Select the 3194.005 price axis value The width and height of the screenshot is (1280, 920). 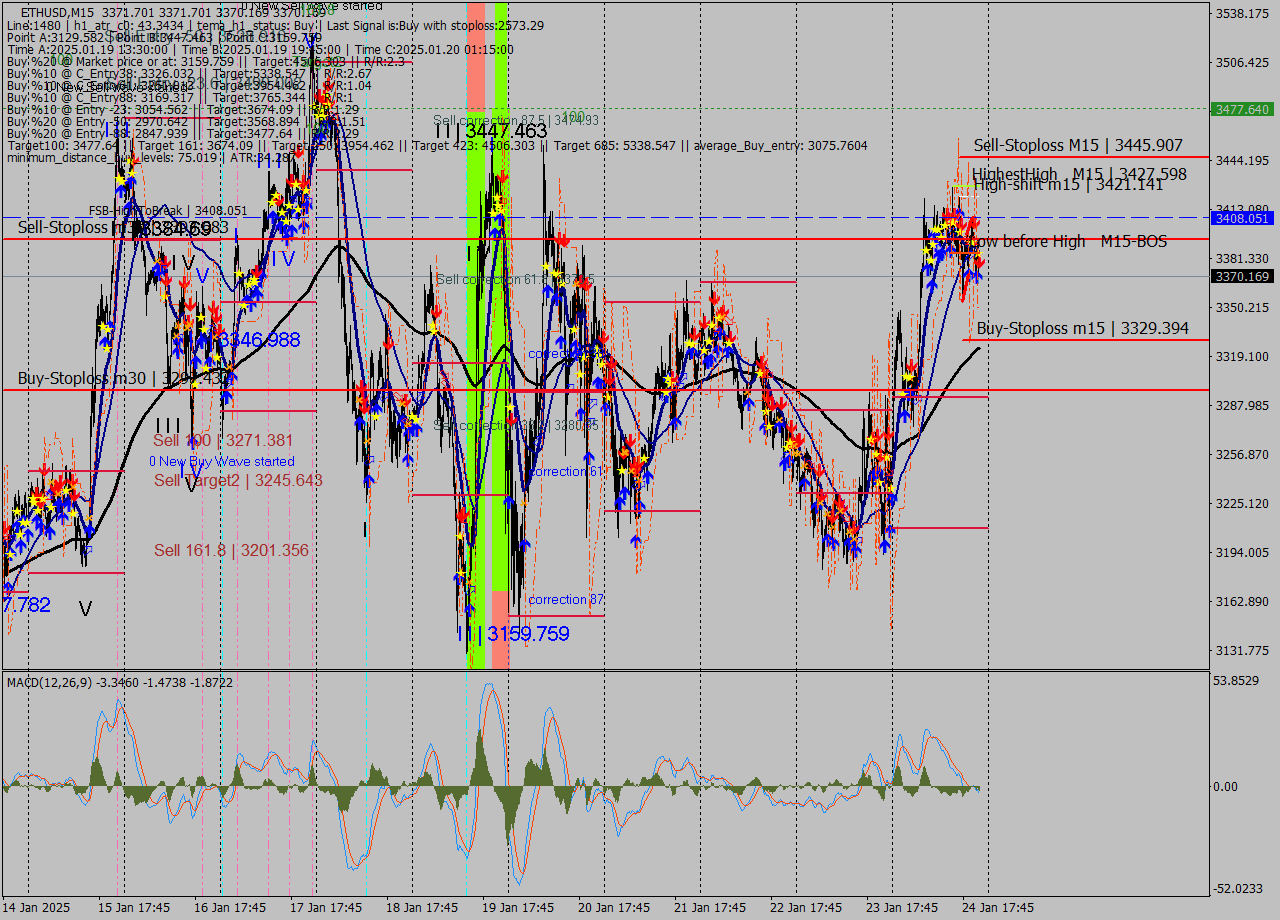click(x=1241, y=553)
